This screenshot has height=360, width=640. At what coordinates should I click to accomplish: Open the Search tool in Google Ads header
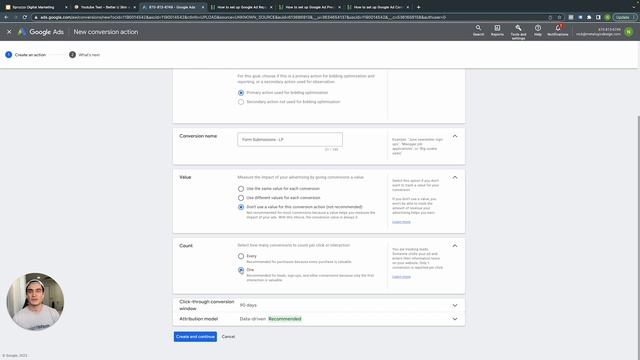click(x=478, y=30)
